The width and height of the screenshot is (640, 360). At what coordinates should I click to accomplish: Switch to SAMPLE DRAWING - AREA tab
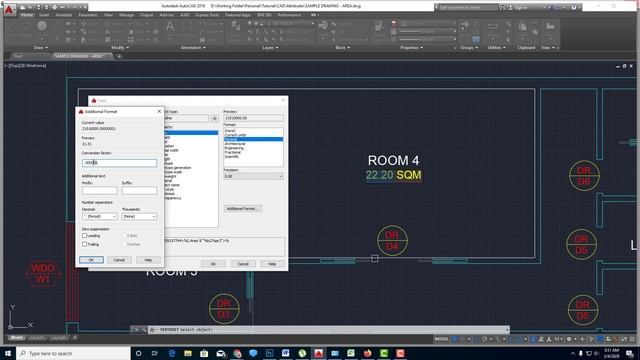tap(79, 56)
